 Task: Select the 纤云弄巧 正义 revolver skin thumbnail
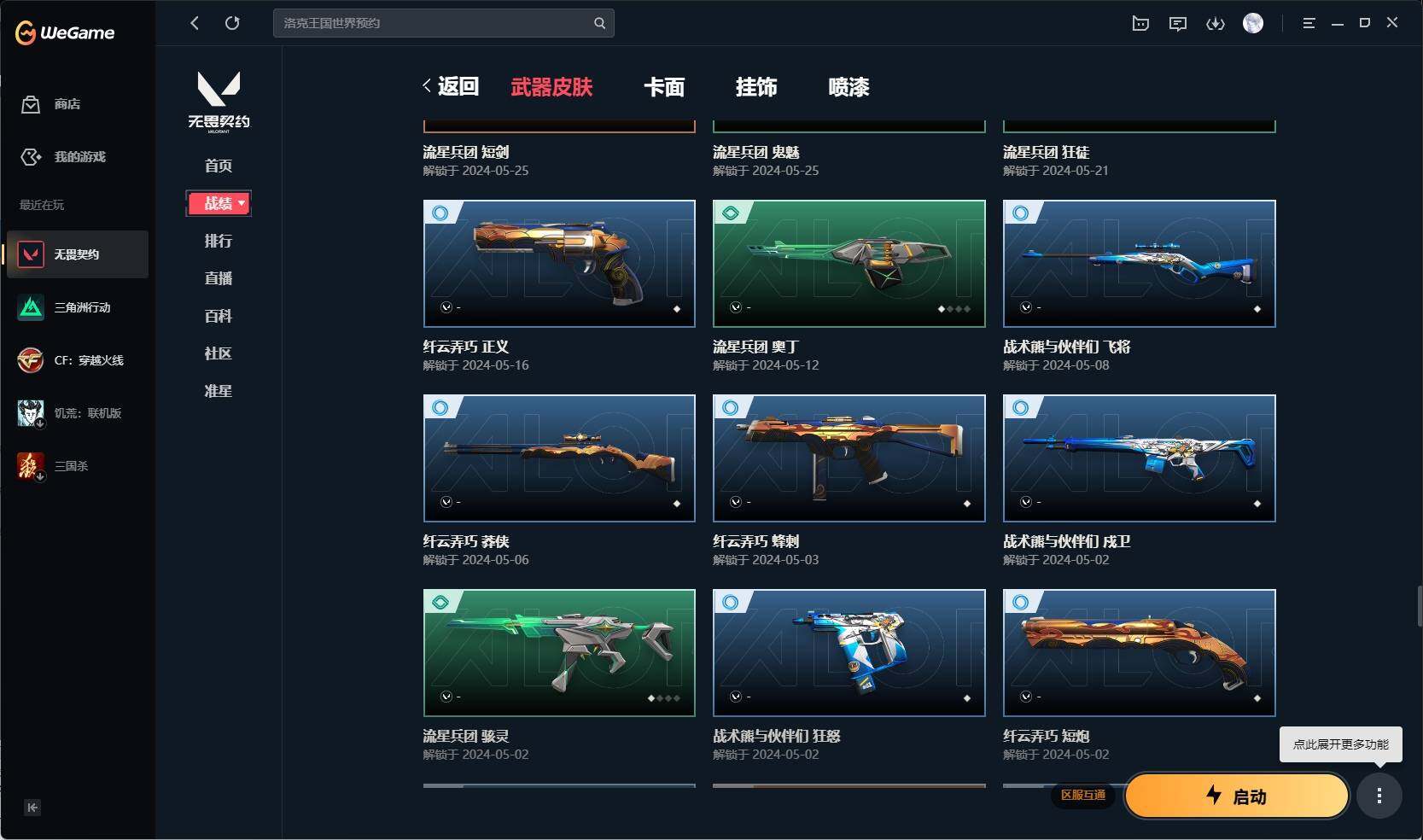click(559, 264)
